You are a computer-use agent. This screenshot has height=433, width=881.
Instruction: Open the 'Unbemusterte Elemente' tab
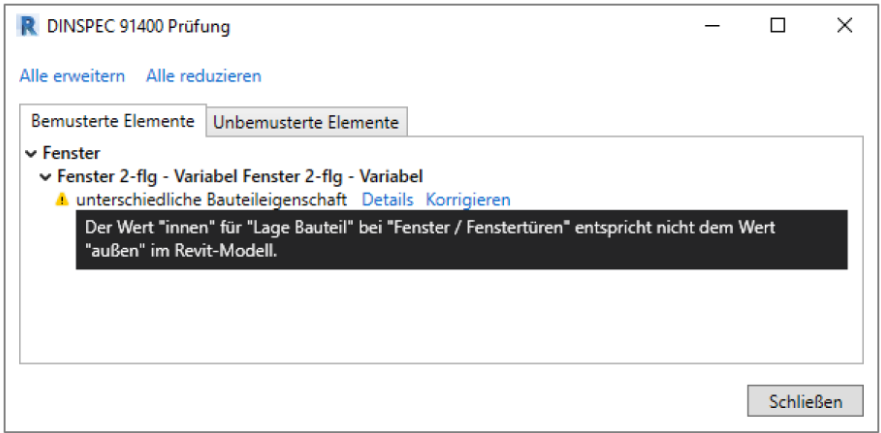pos(306,122)
